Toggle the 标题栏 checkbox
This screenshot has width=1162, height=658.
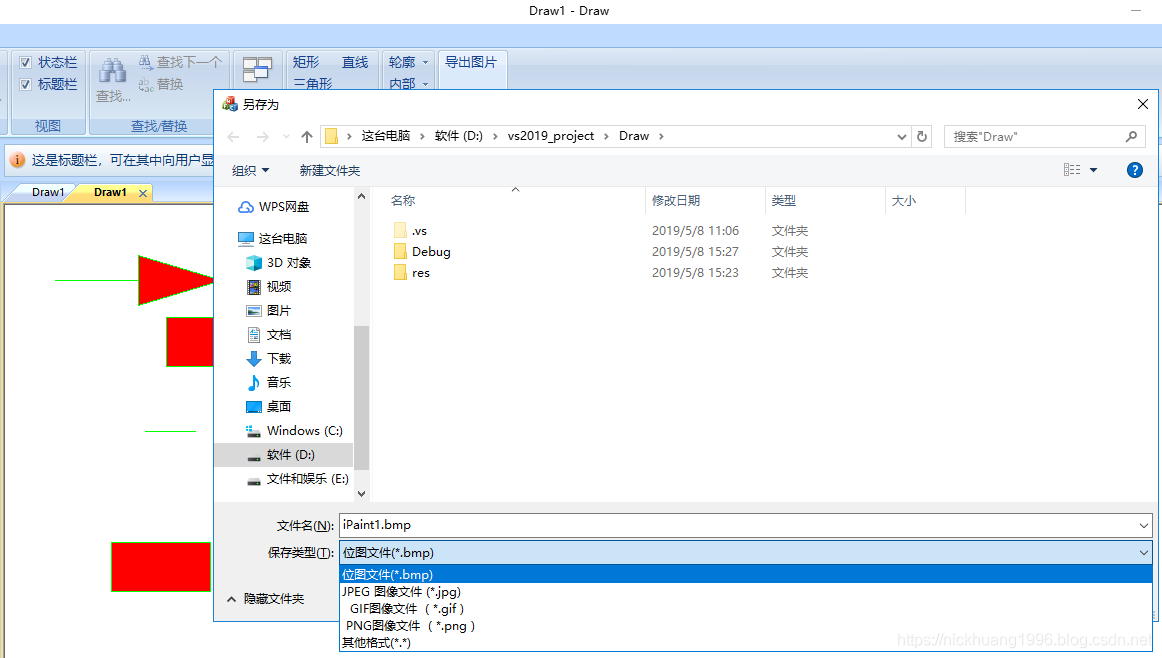(25, 84)
